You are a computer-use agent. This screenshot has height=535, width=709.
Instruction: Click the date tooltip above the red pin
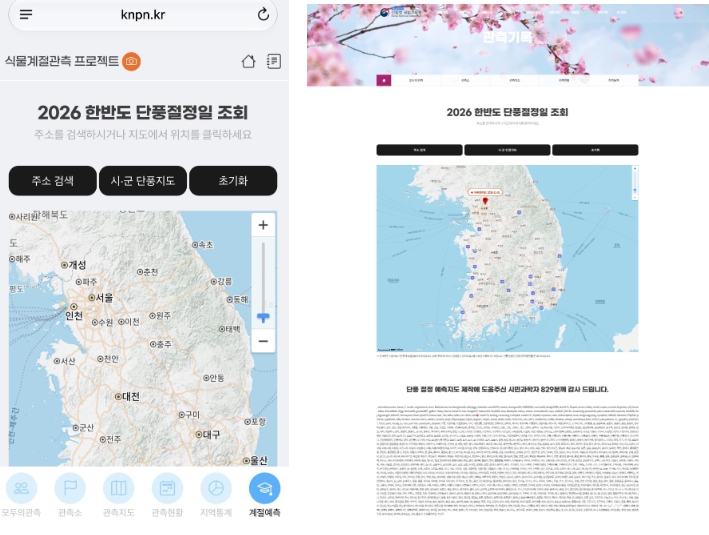tap(485, 192)
